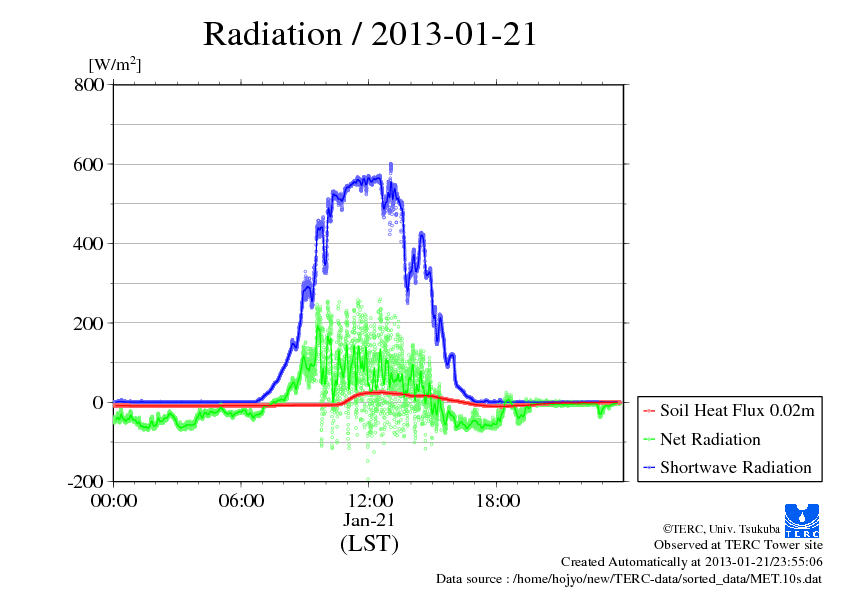Screen dimensions: 842x595
Task: Click 'Soil Heat Flux 0.02m' legend entry
Action: click(737, 411)
